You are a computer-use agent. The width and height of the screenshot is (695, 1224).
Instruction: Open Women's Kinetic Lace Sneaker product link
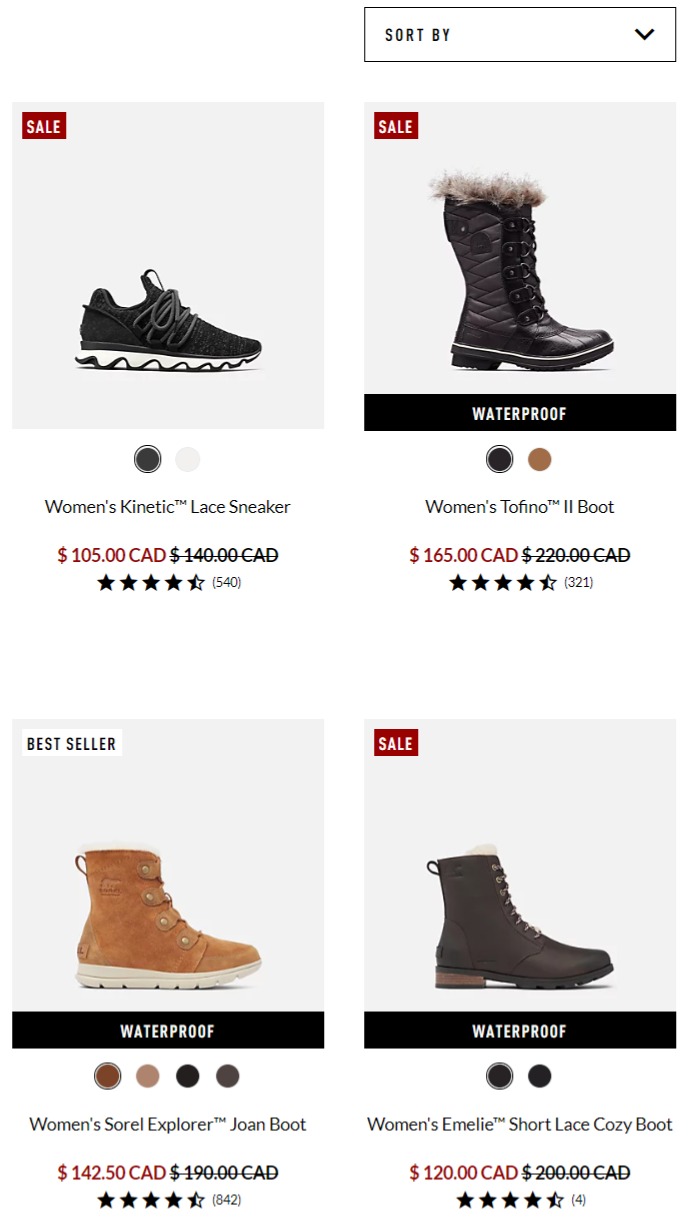(x=168, y=507)
